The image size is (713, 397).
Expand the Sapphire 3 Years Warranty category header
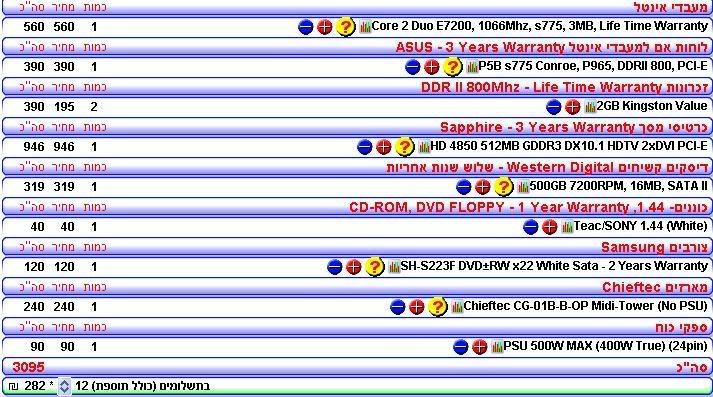(356, 127)
